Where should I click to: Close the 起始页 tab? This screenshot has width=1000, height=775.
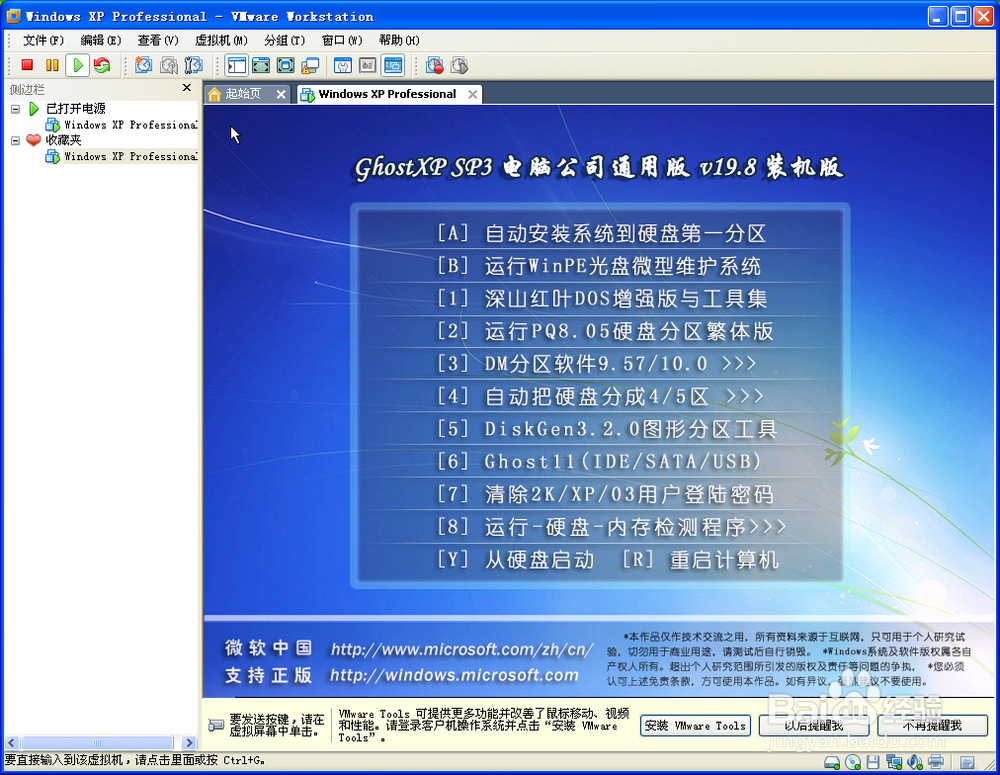(281, 94)
